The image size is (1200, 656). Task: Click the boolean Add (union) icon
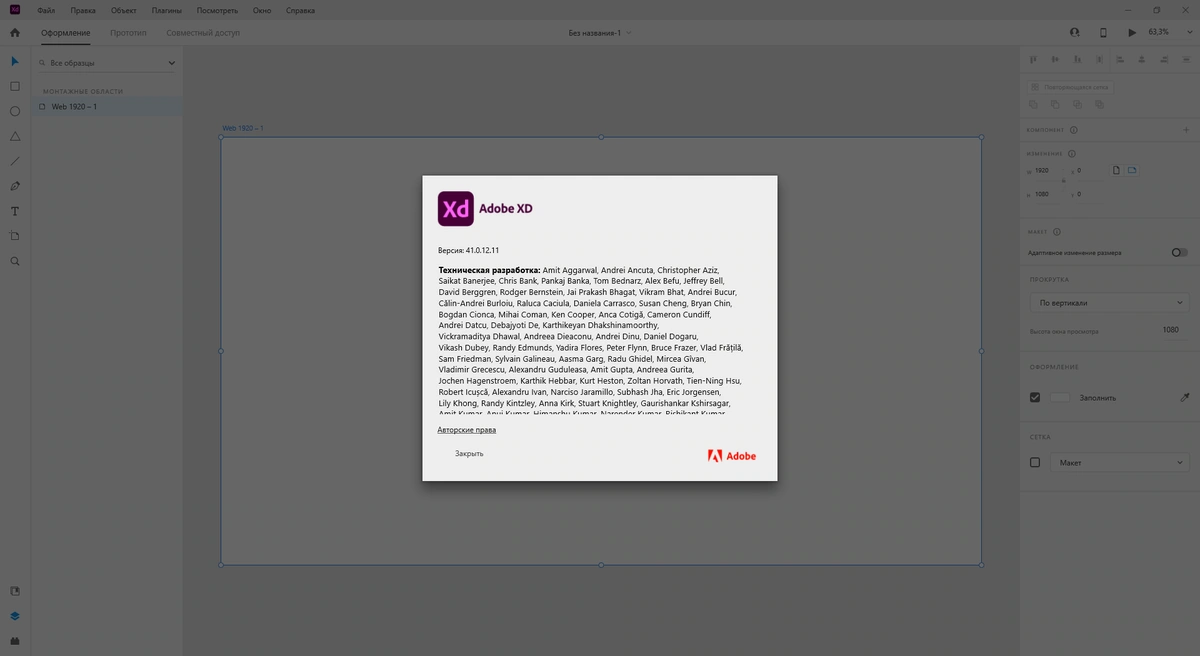click(x=1034, y=104)
